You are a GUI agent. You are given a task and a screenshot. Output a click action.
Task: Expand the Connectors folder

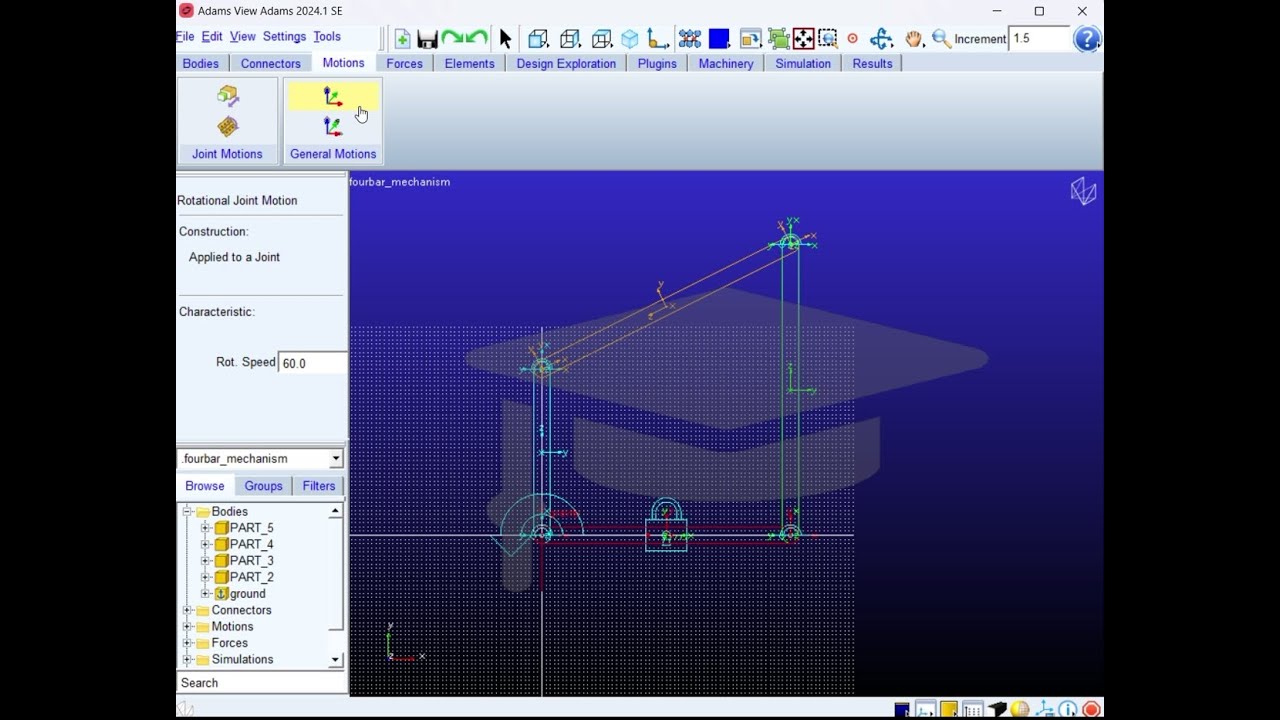coord(187,610)
